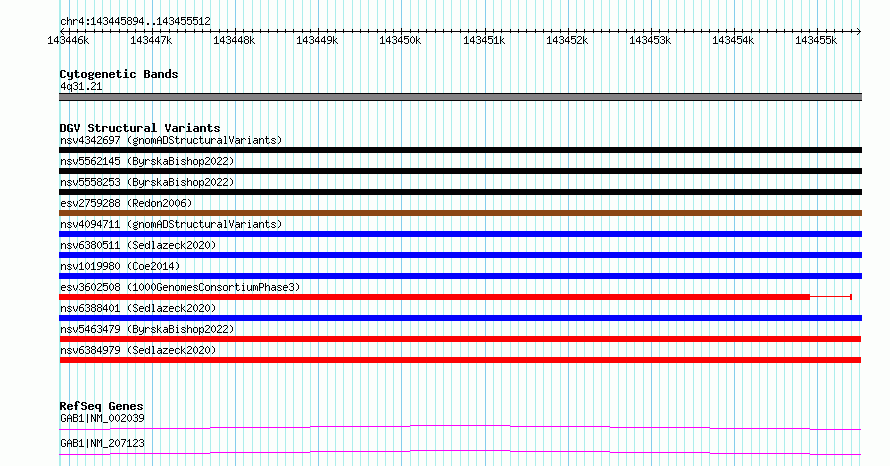
Task: Click the nsv4094711 gnomAD variant label
Action: pos(171,224)
